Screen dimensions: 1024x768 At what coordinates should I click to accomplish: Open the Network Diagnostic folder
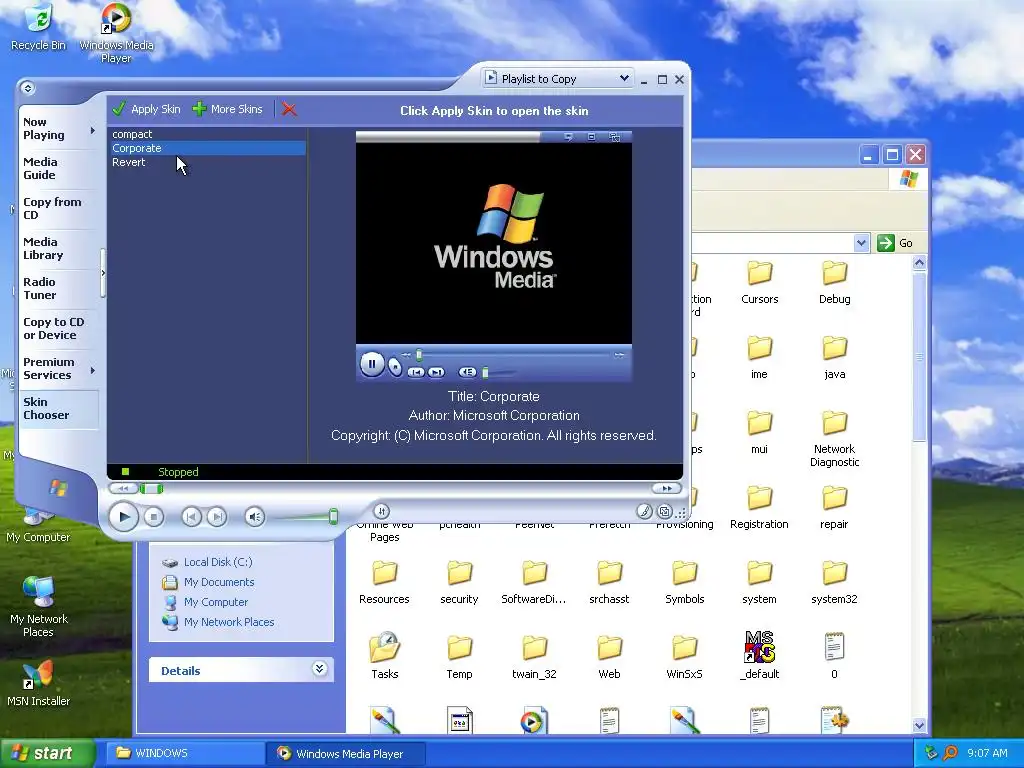(x=835, y=439)
